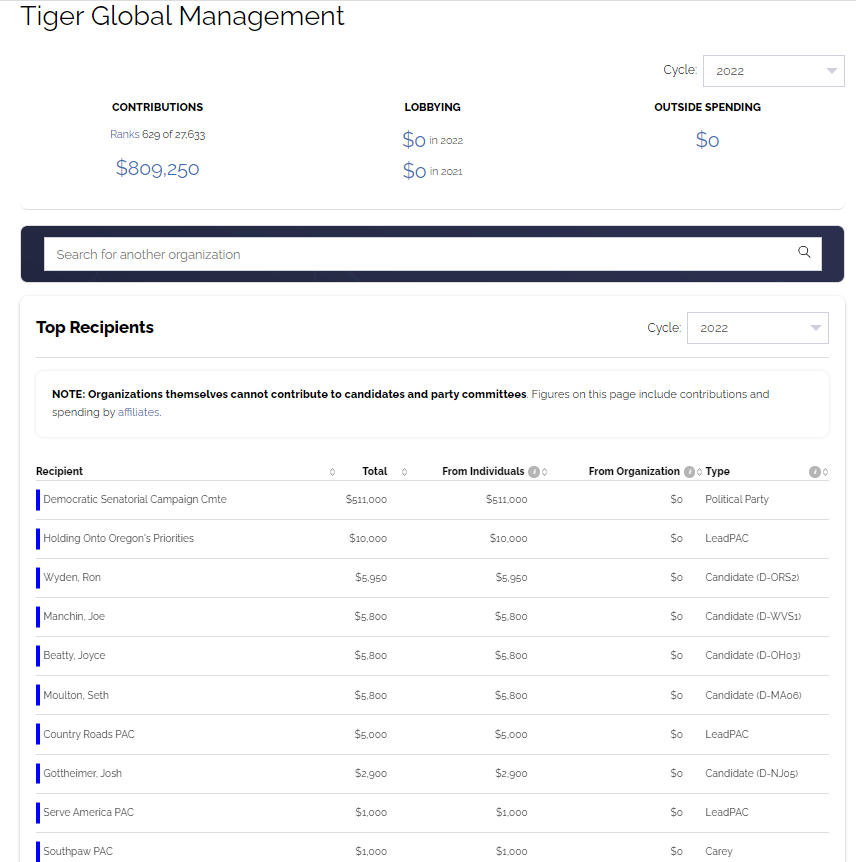Click info icon in Type column
Viewport: 856px width, 862px height.
(814, 472)
